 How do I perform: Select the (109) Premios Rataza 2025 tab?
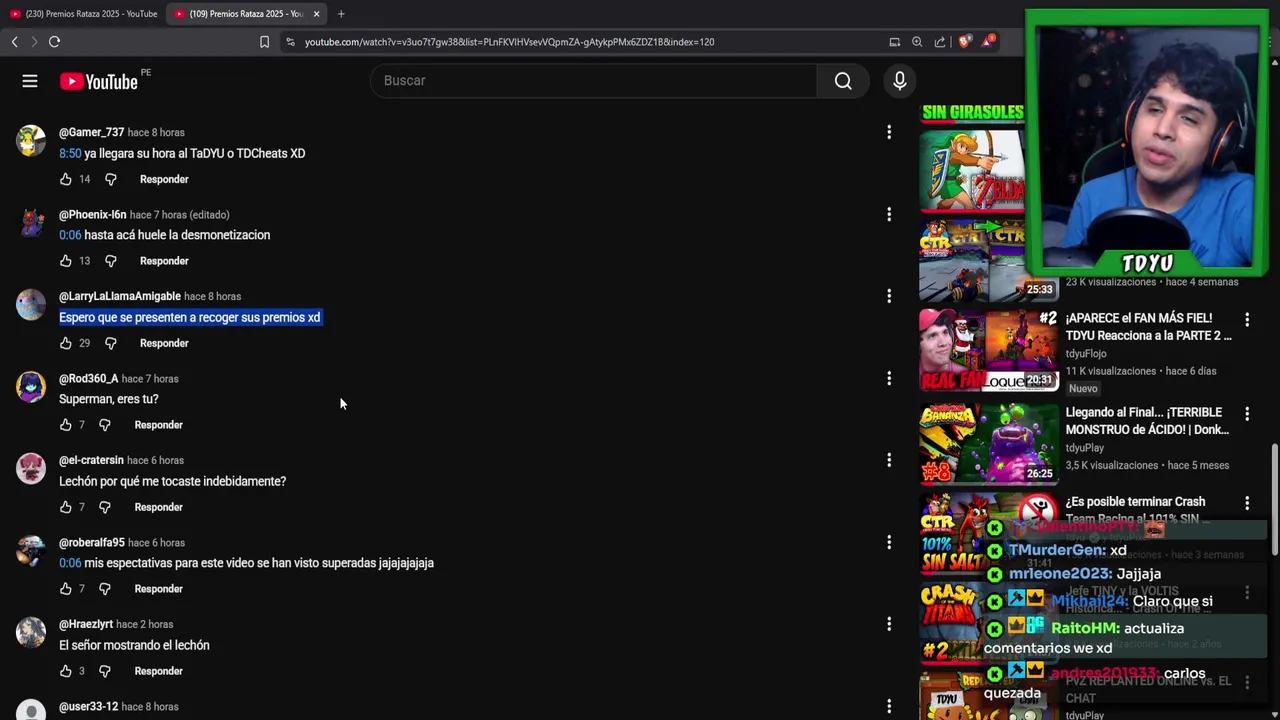(x=245, y=14)
